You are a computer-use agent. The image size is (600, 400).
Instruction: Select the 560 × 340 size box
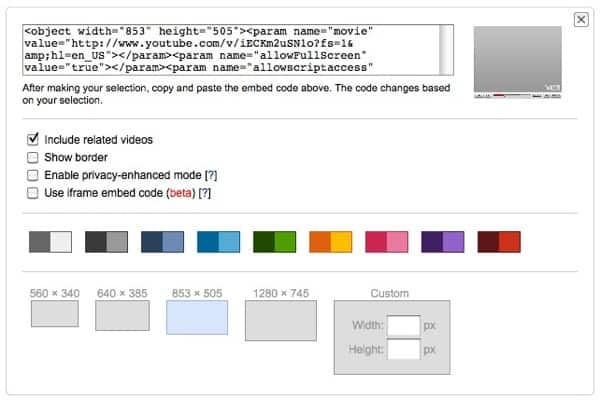54,314
